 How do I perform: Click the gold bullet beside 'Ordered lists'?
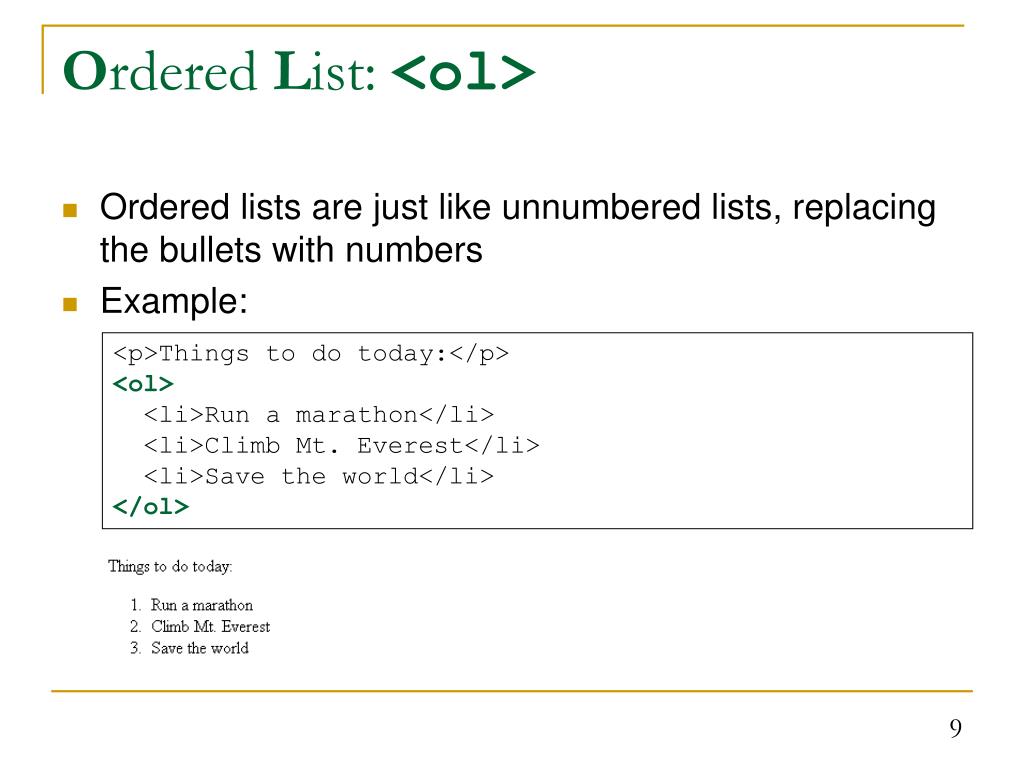coord(70,210)
